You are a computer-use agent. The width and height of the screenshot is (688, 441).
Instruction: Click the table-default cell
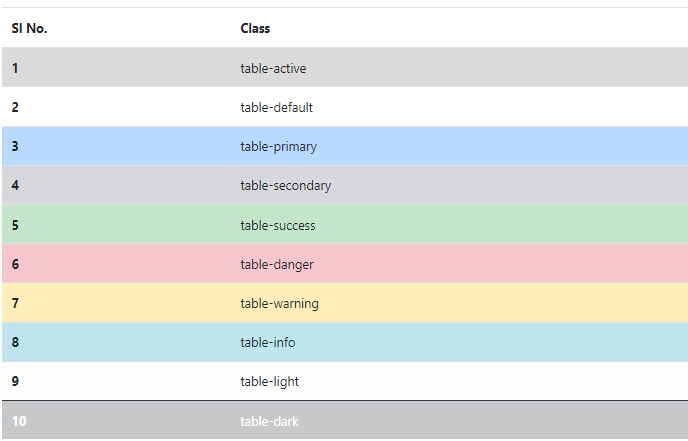tap(276, 107)
